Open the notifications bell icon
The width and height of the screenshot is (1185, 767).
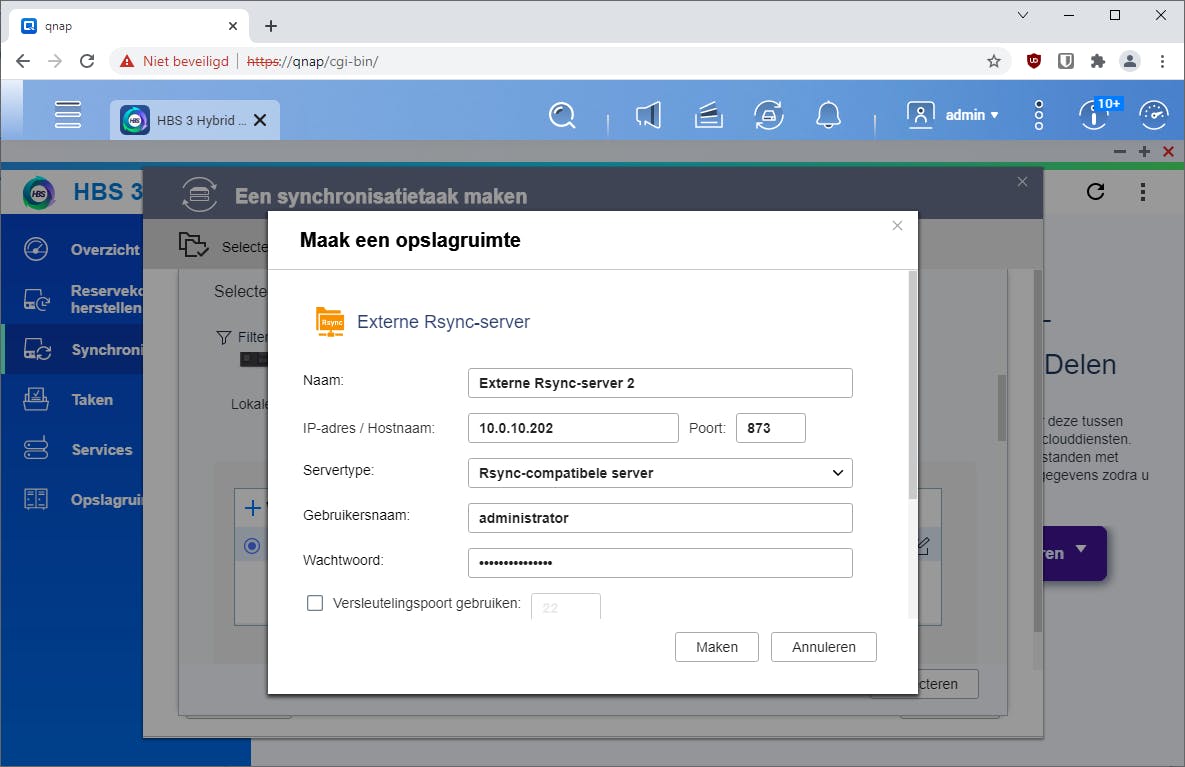click(827, 114)
